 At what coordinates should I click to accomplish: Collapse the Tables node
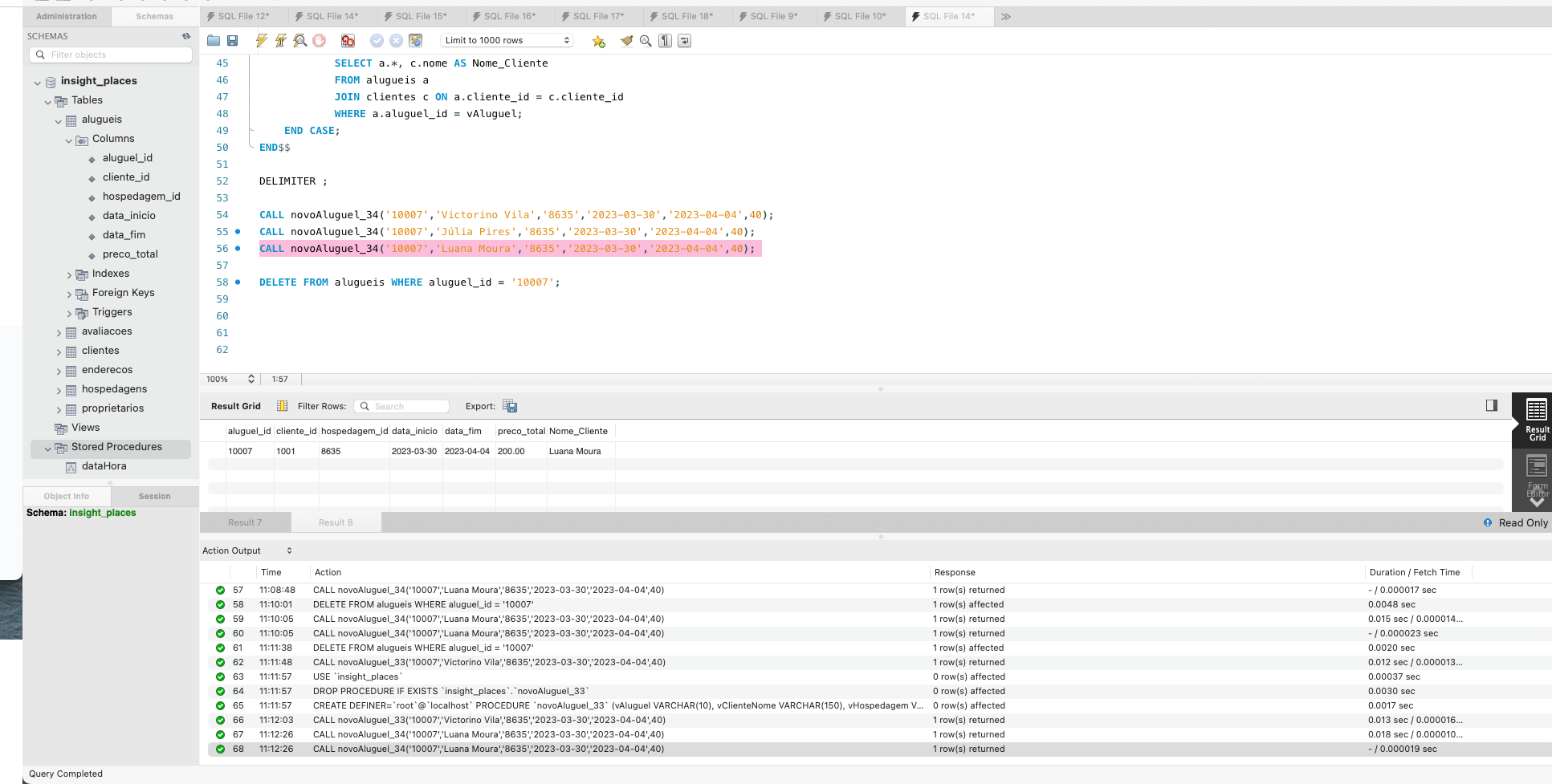[47, 101]
